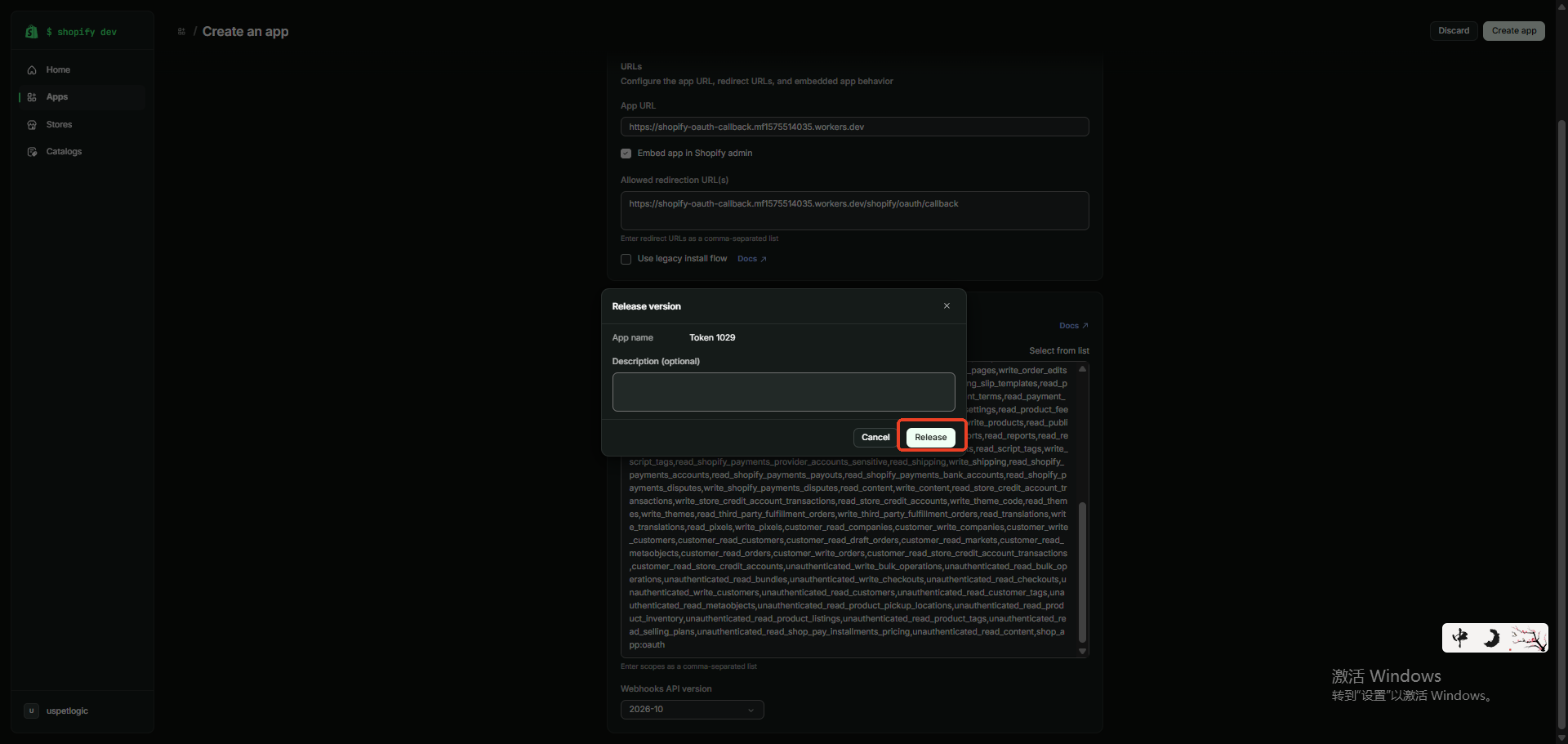Open the uspetlogic account menu
This screenshot has width=1568, height=744.
tap(82, 711)
